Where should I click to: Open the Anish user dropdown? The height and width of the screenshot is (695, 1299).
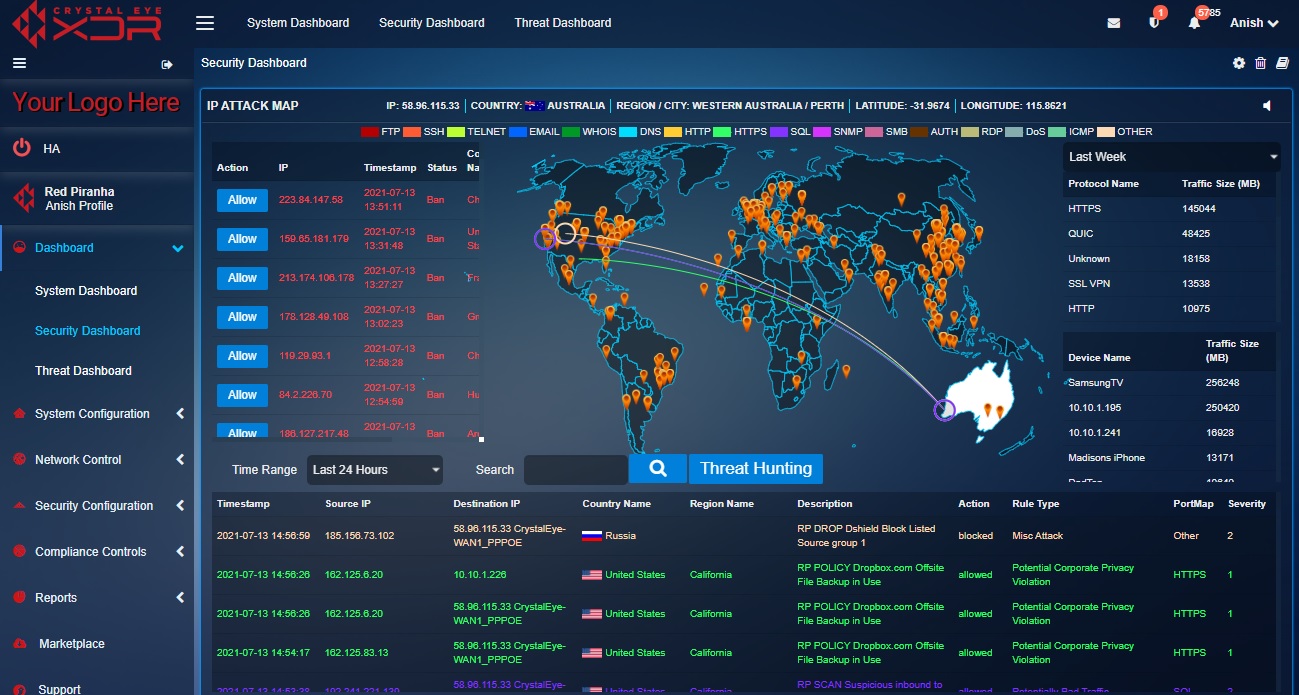(x=1254, y=23)
